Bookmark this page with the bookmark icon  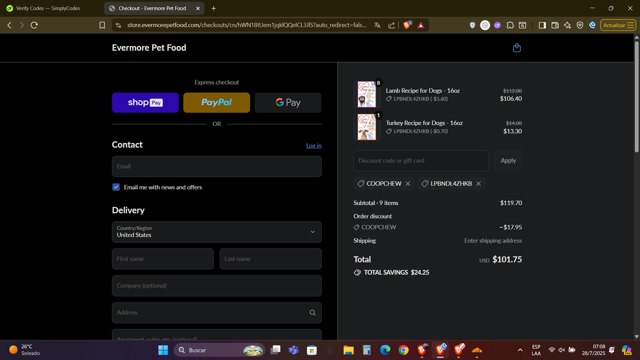coord(102,25)
